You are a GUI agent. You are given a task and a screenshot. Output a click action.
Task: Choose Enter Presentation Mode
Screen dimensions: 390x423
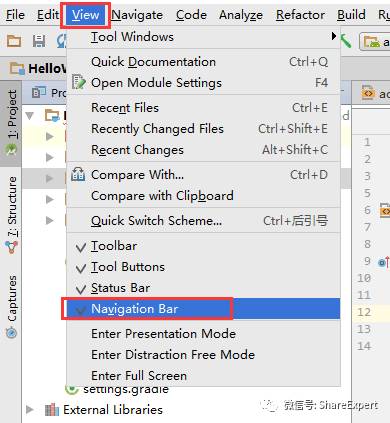coord(203,334)
